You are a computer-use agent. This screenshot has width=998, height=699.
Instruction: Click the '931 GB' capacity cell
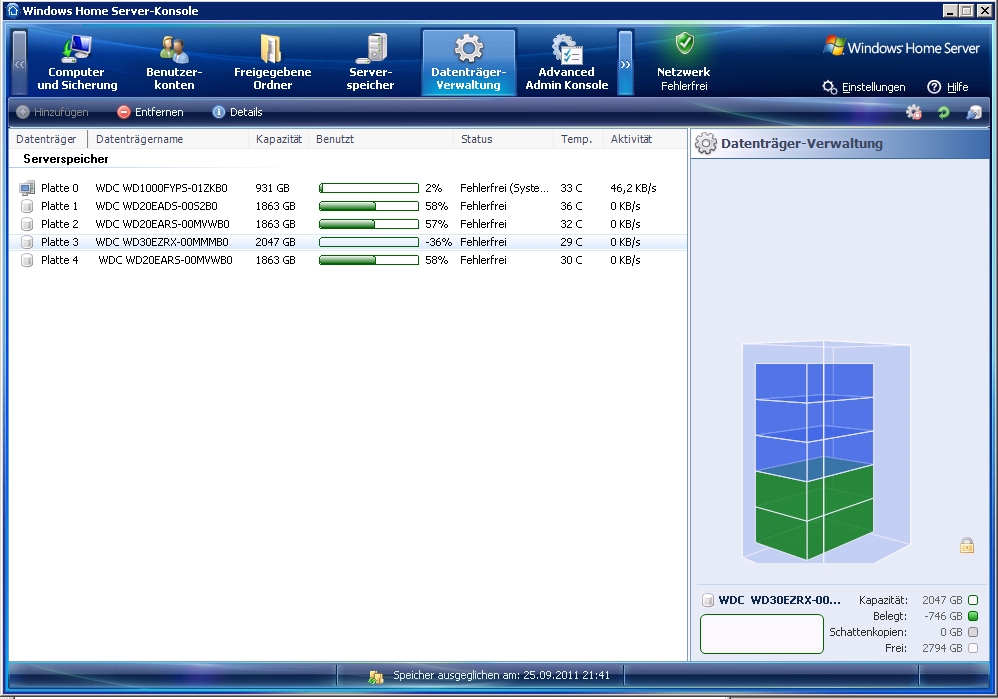click(x=272, y=188)
